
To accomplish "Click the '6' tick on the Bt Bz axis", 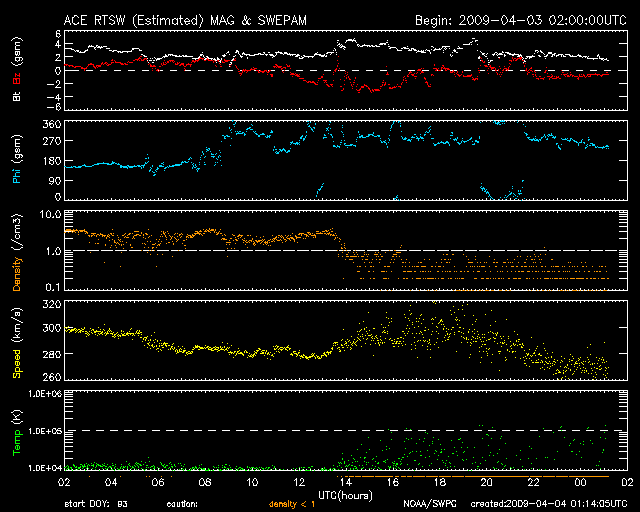I will point(58,33).
